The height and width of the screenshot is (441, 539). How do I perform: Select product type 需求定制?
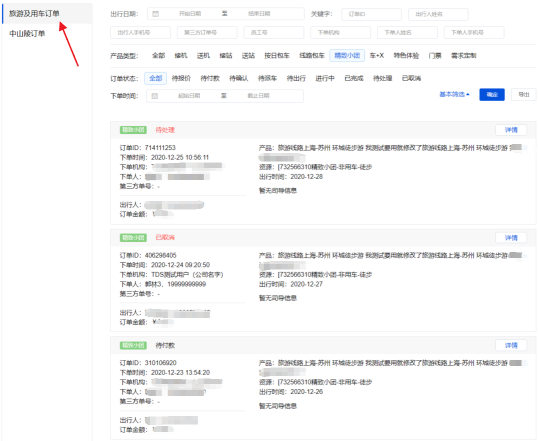point(464,56)
